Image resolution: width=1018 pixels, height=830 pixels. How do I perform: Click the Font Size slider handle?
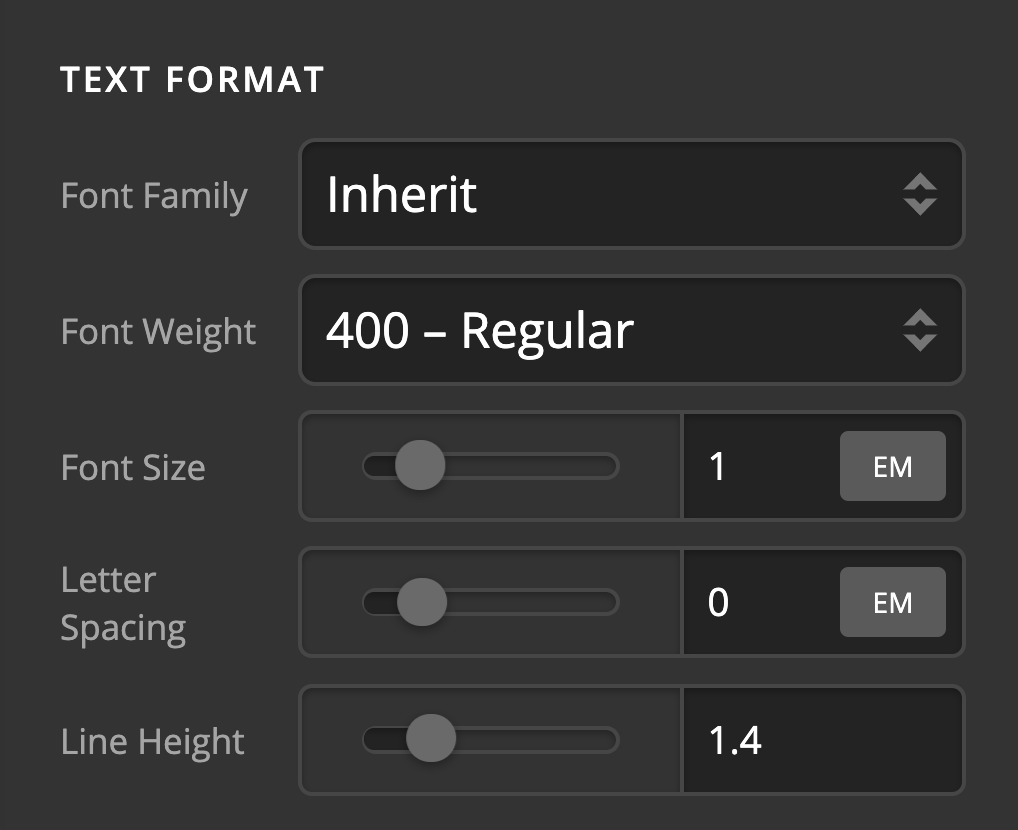(420, 466)
